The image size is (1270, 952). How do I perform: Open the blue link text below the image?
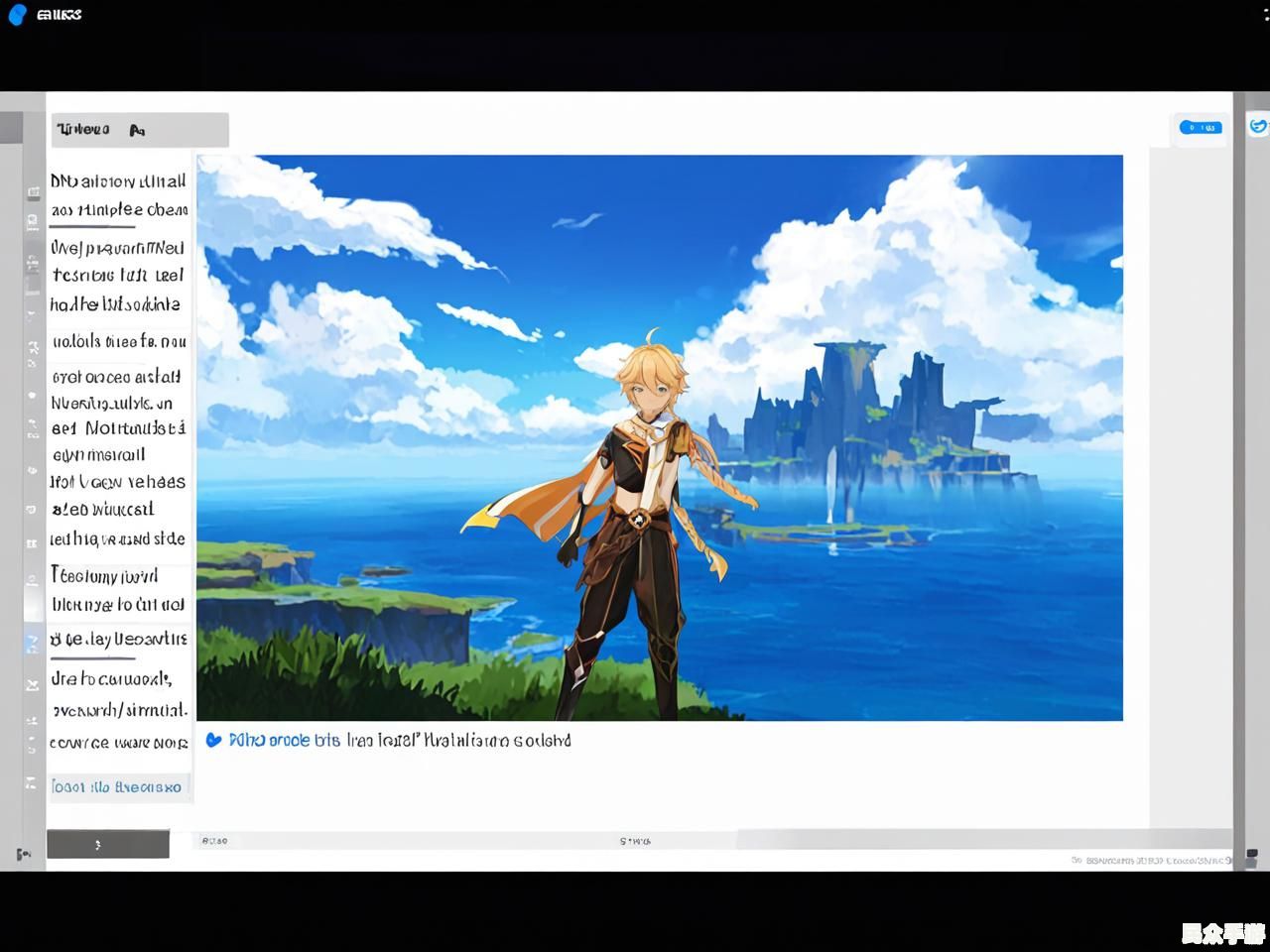tap(284, 740)
